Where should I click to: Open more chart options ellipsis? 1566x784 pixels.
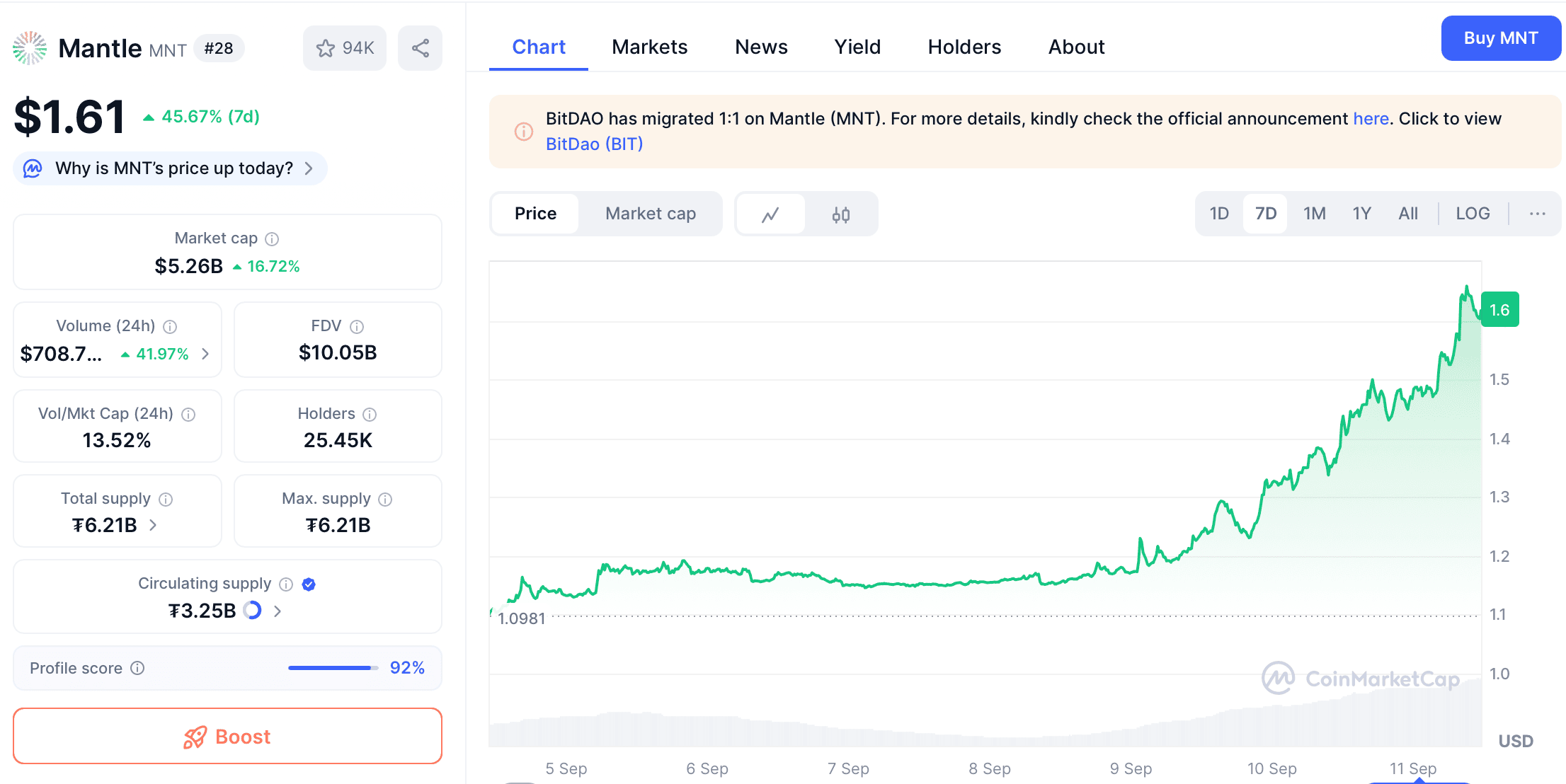pyautogui.click(x=1537, y=214)
